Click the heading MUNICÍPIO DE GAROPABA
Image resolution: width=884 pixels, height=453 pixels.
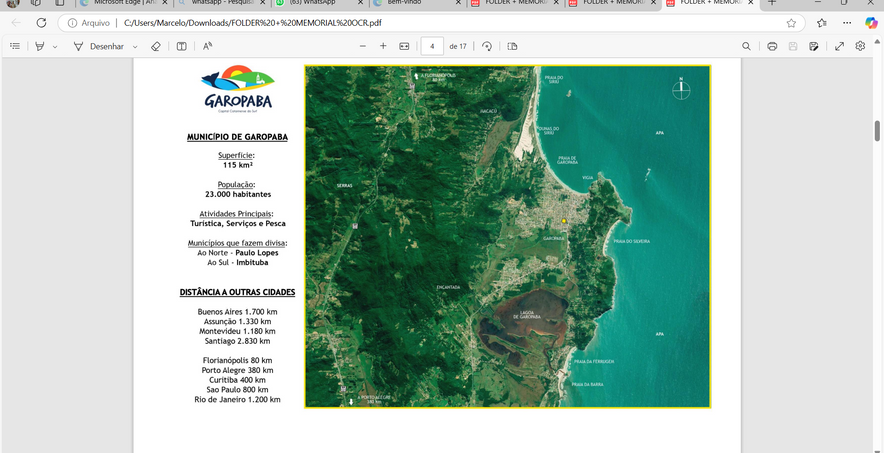[237, 137]
